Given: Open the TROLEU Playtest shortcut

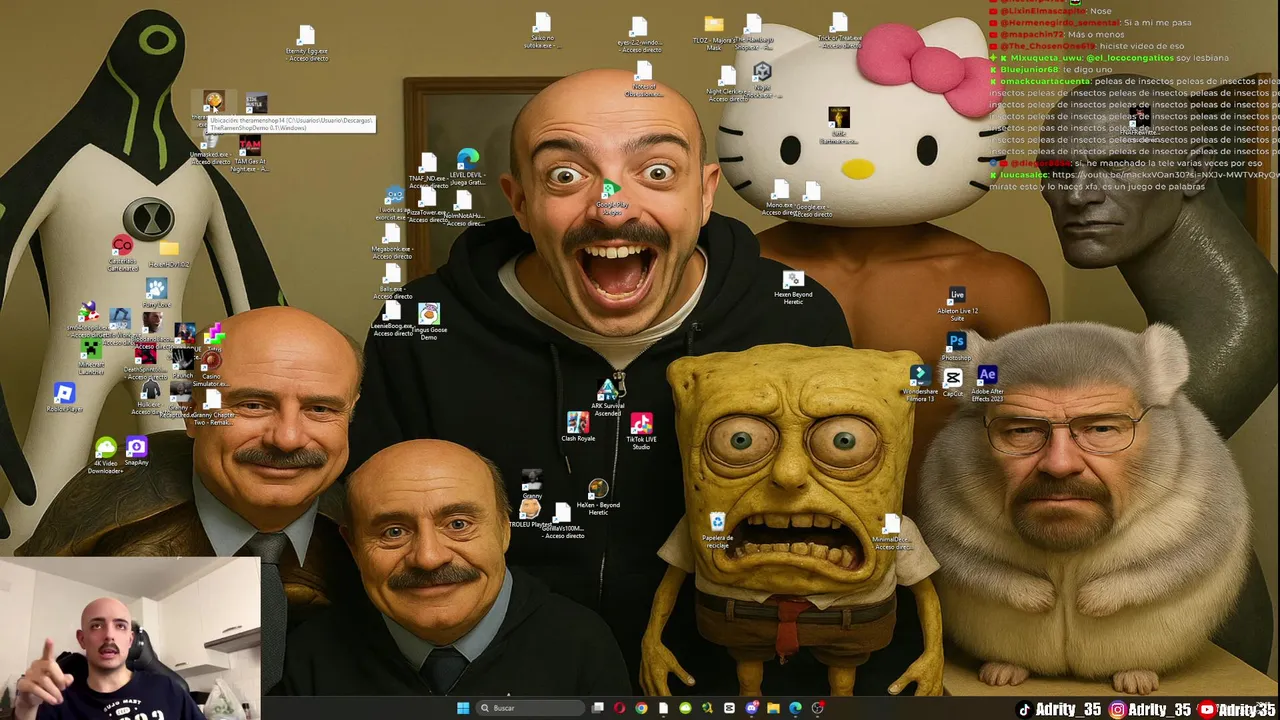Looking at the screenshot, I should point(531,514).
